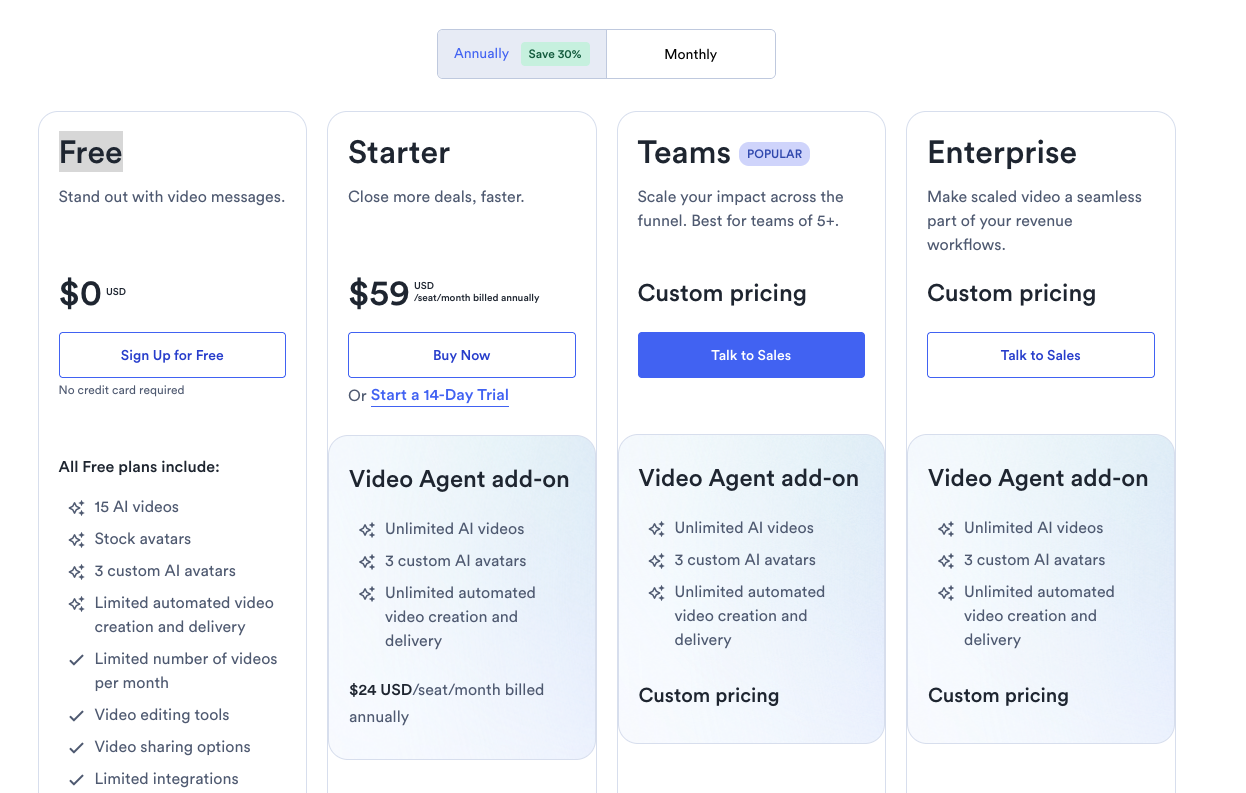
Task: Click the checkmark next to "Video editing tools"
Action: 76,714
